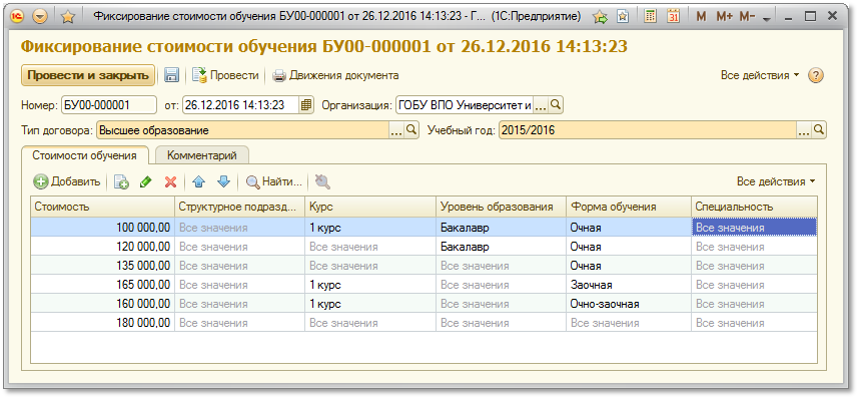Switch to Стоимости обучения tab
Image resolution: width=859 pixels, height=399 pixels.
pyautogui.click(x=84, y=155)
